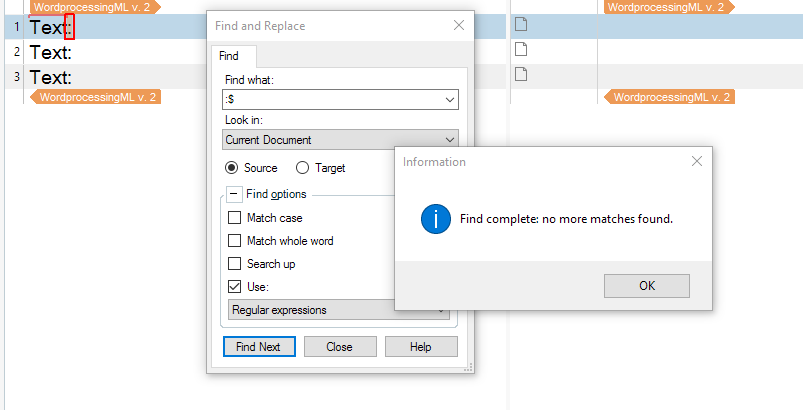
Task: Click the document icon in segment 3
Action: click(x=520, y=75)
